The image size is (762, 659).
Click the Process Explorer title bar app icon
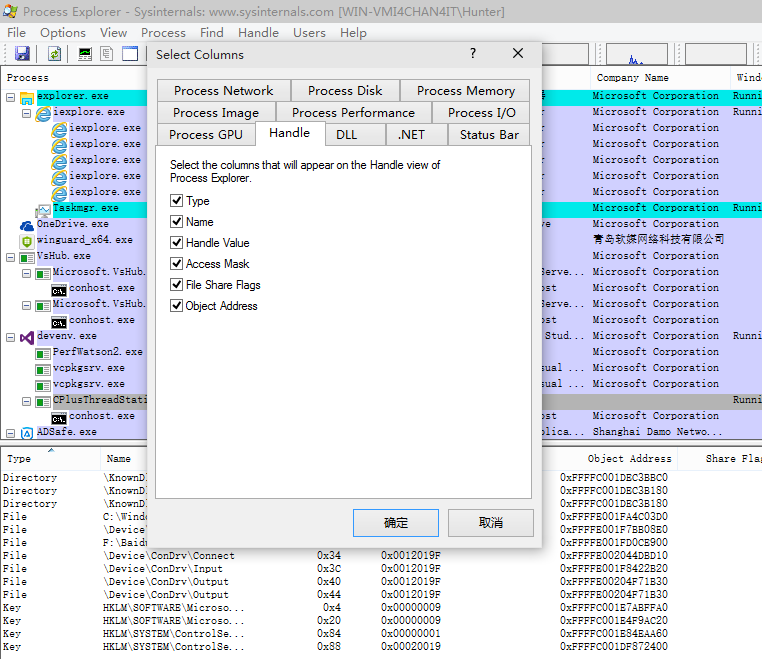click(10, 11)
